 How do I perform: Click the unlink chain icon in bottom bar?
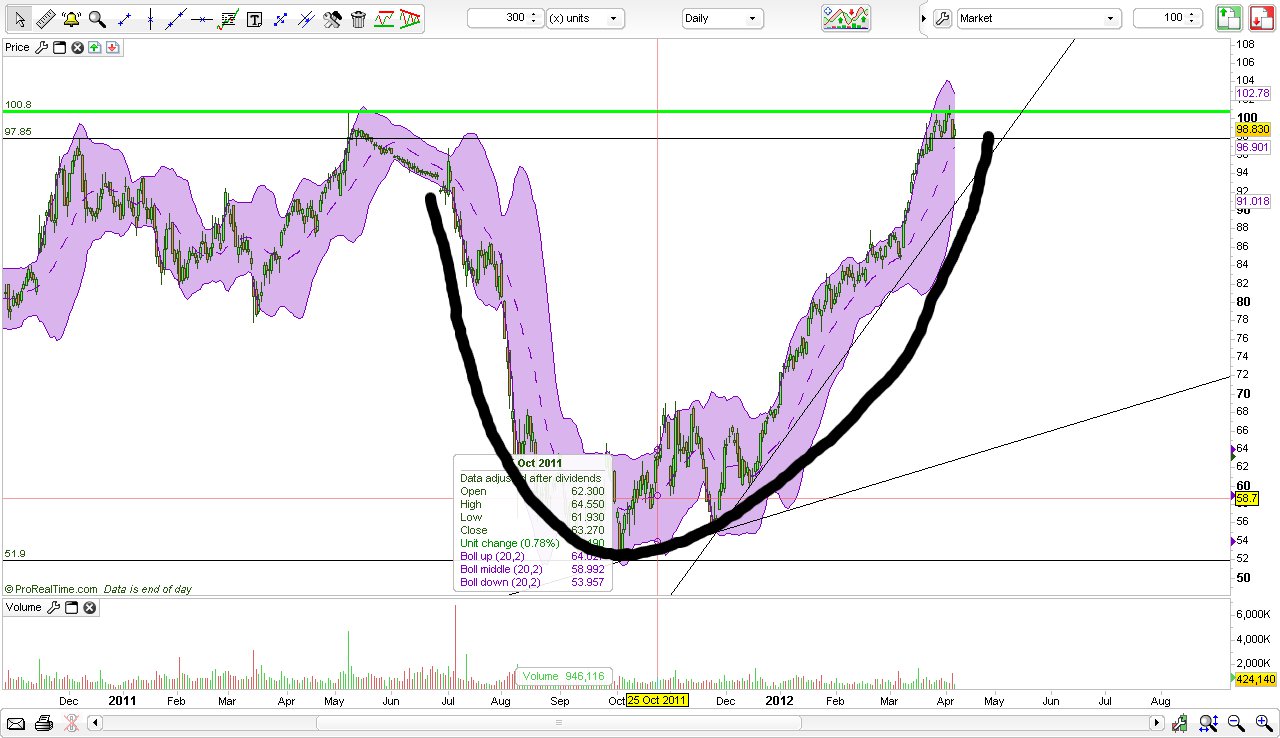point(71,722)
